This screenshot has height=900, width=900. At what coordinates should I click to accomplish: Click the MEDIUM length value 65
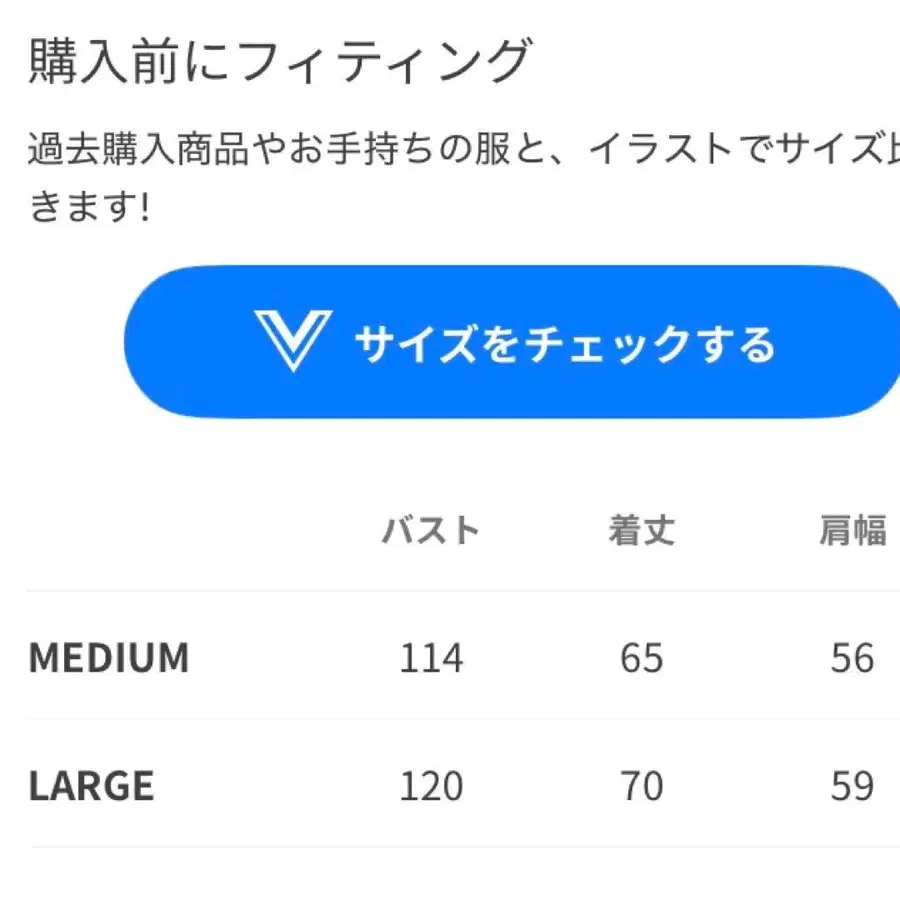coord(640,658)
